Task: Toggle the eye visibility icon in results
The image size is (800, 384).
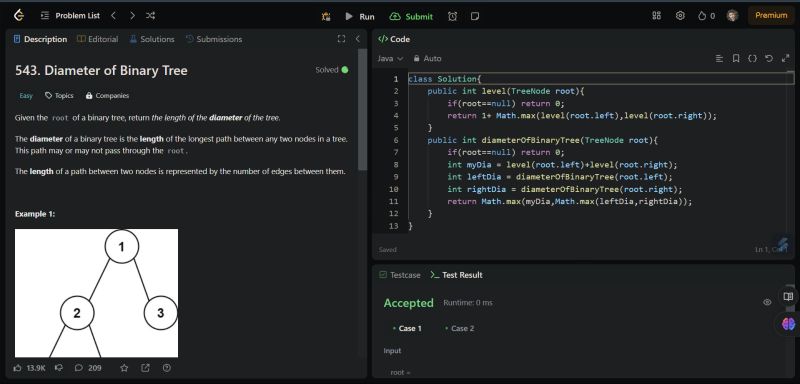Action: 767,302
